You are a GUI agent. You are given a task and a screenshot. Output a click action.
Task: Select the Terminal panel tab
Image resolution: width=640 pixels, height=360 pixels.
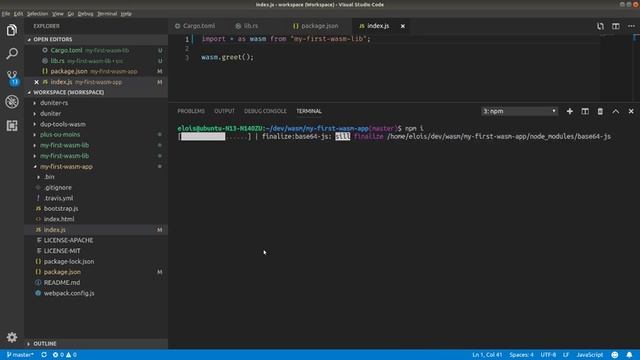click(x=309, y=111)
